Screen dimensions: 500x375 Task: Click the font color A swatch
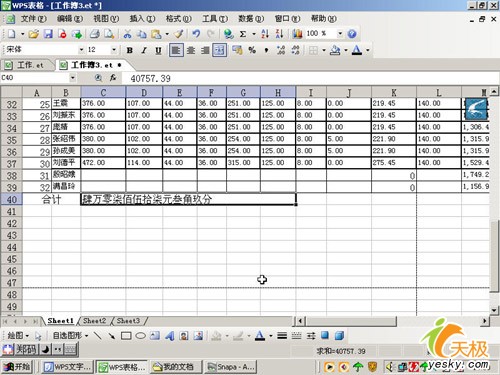[x=357, y=50]
